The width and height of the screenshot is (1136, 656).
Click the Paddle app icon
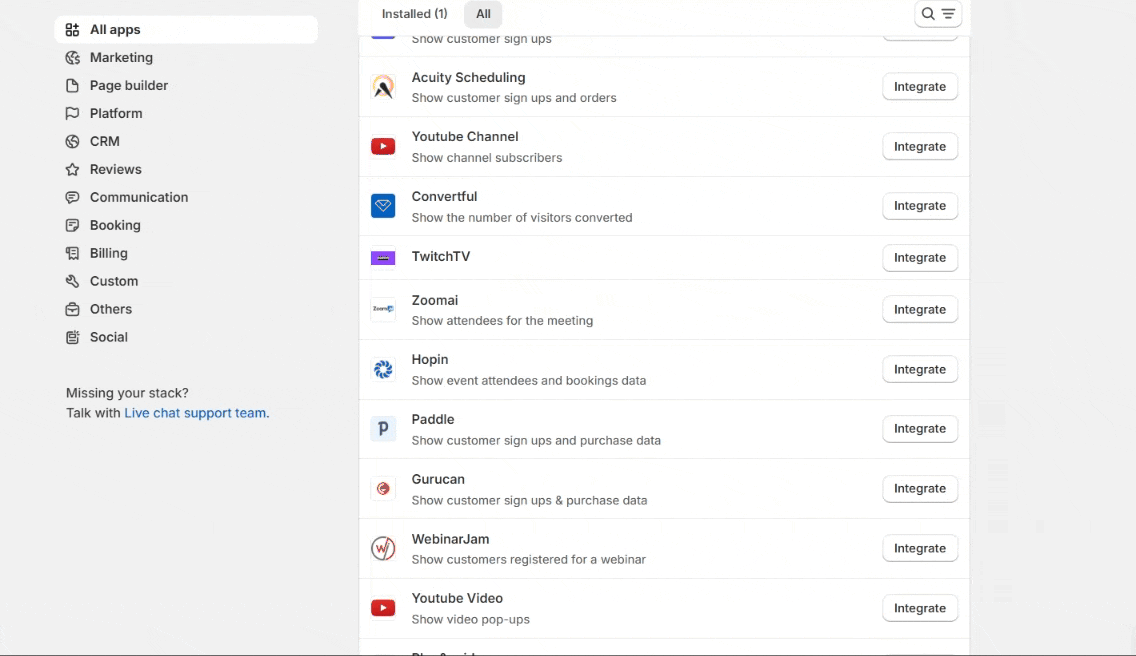point(383,429)
